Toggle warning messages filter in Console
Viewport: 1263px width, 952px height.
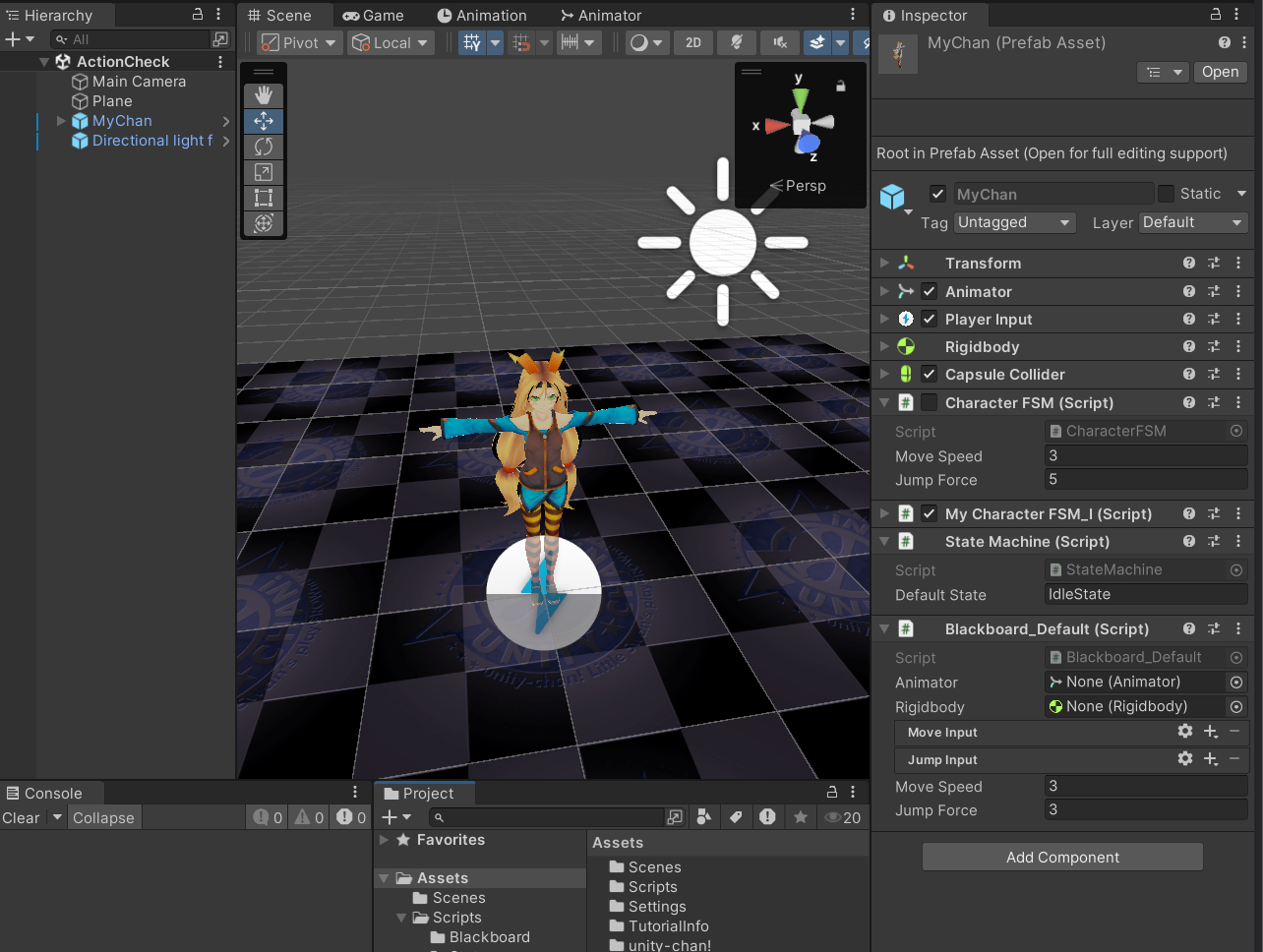coord(310,817)
